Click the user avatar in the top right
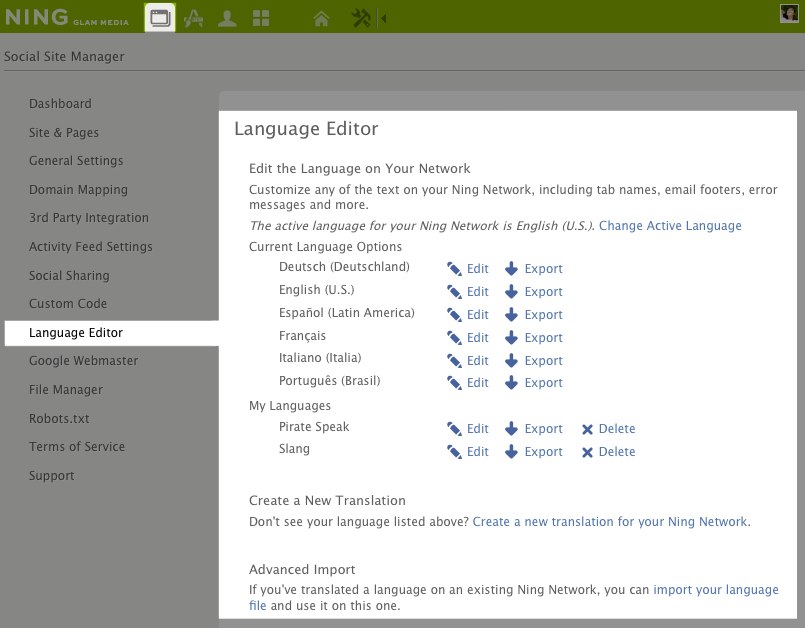The height and width of the screenshot is (628, 805). click(789, 13)
